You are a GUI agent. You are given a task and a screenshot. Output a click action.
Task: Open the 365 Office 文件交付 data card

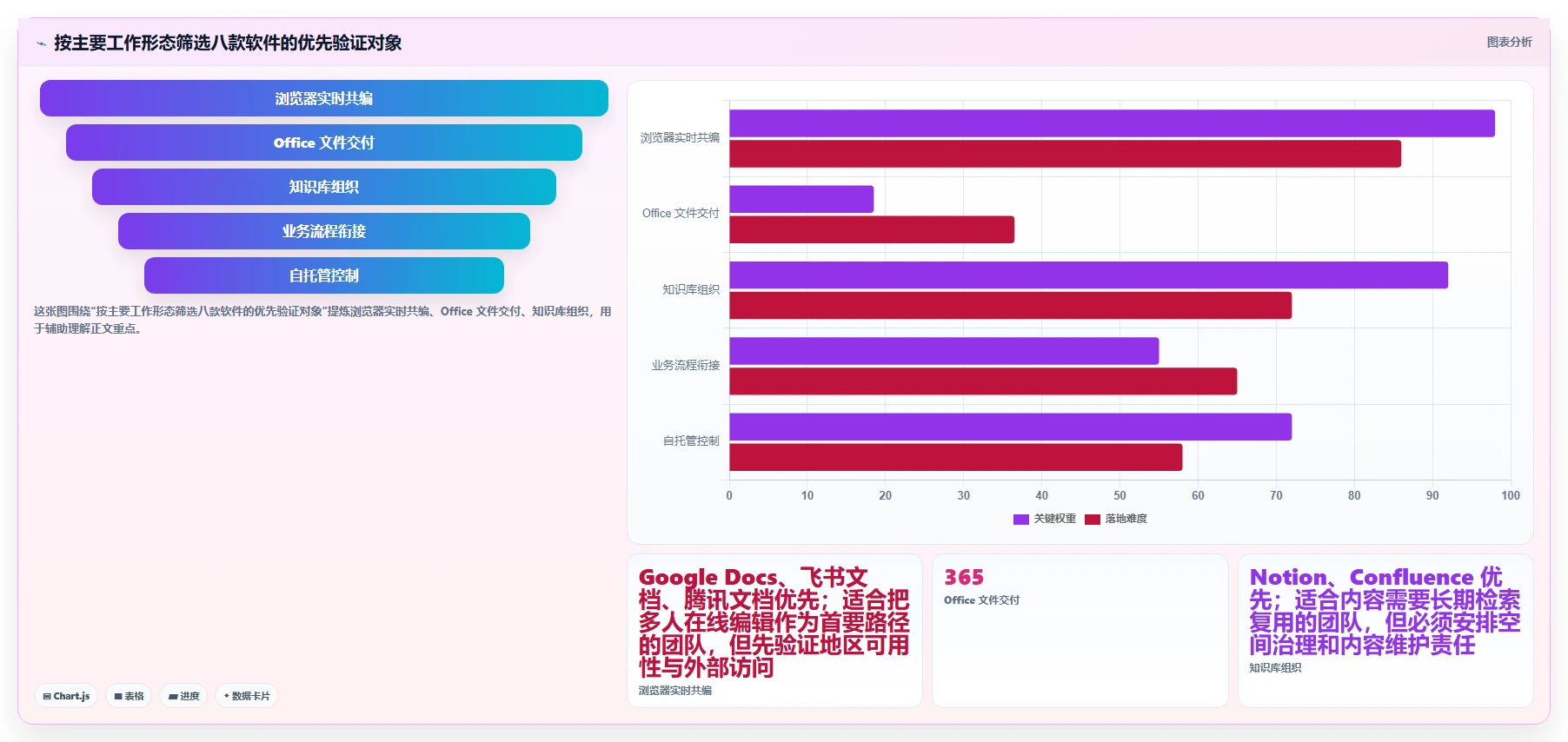click(1080, 631)
